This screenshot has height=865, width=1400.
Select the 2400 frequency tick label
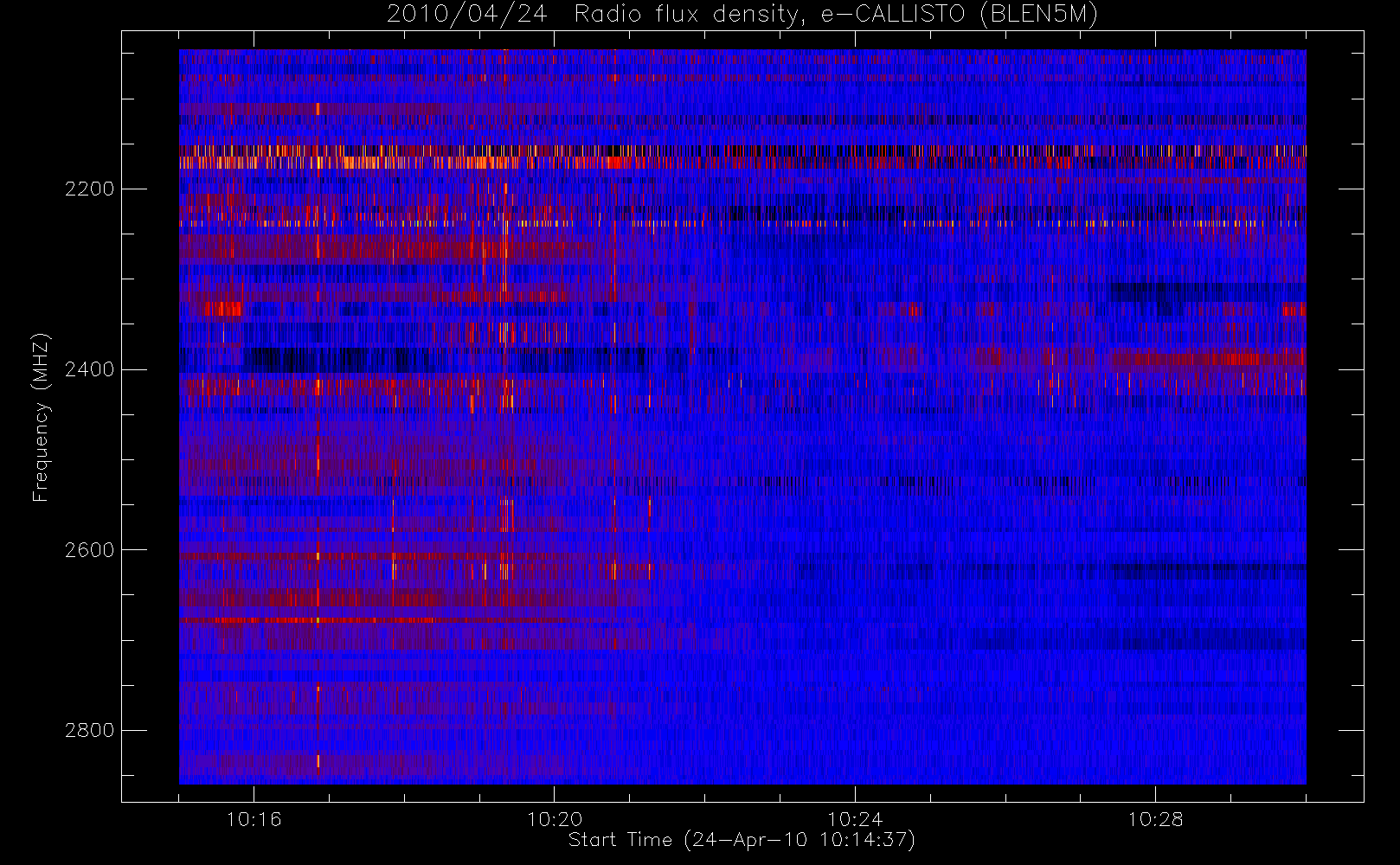(89, 369)
